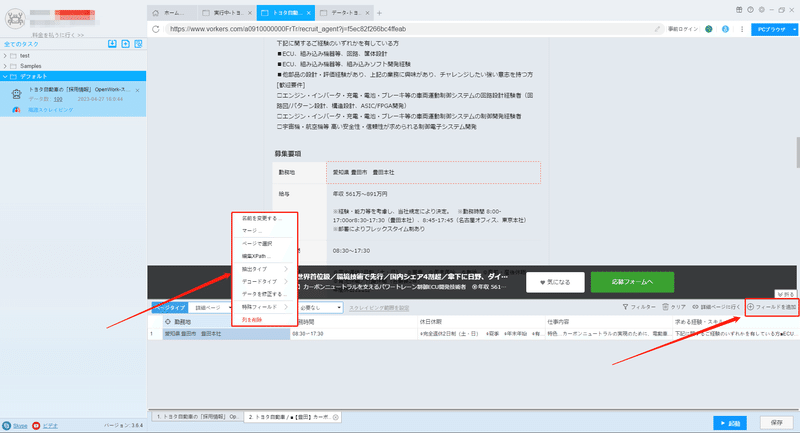
Task: Click the new task plus icon in sidebar
Action: (126, 44)
